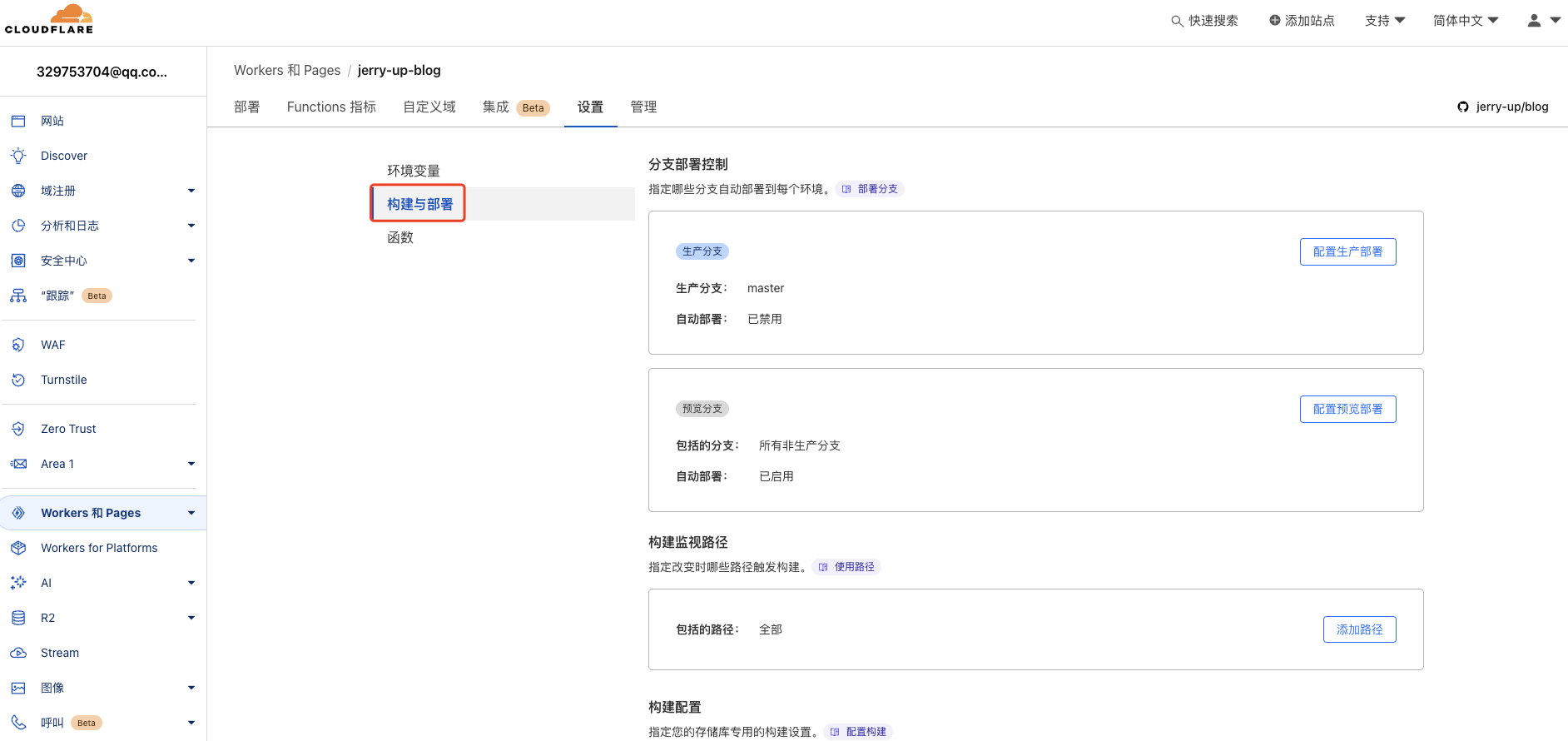1568x741 pixels.
Task: Open the 支持 dropdown menu
Action: pos(1385,20)
